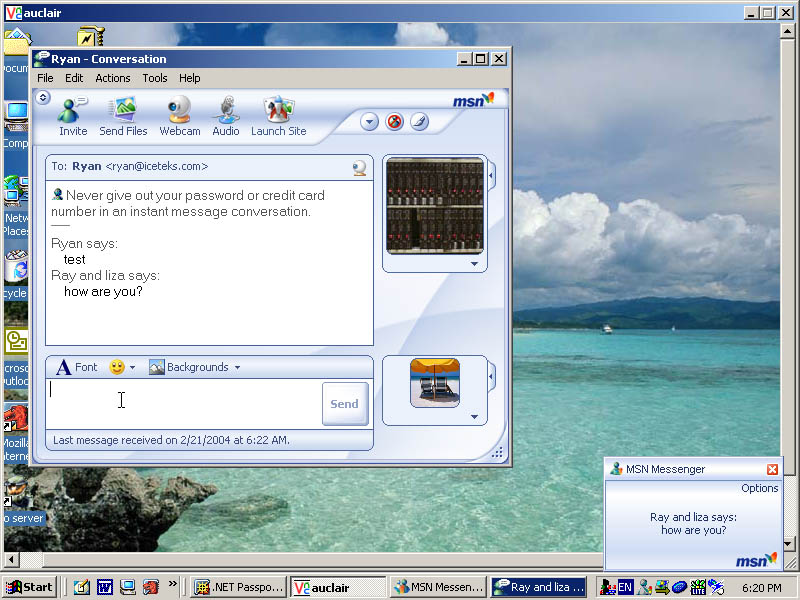Click Ryan's server rack display picture
This screenshot has width=800, height=600.
[435, 206]
